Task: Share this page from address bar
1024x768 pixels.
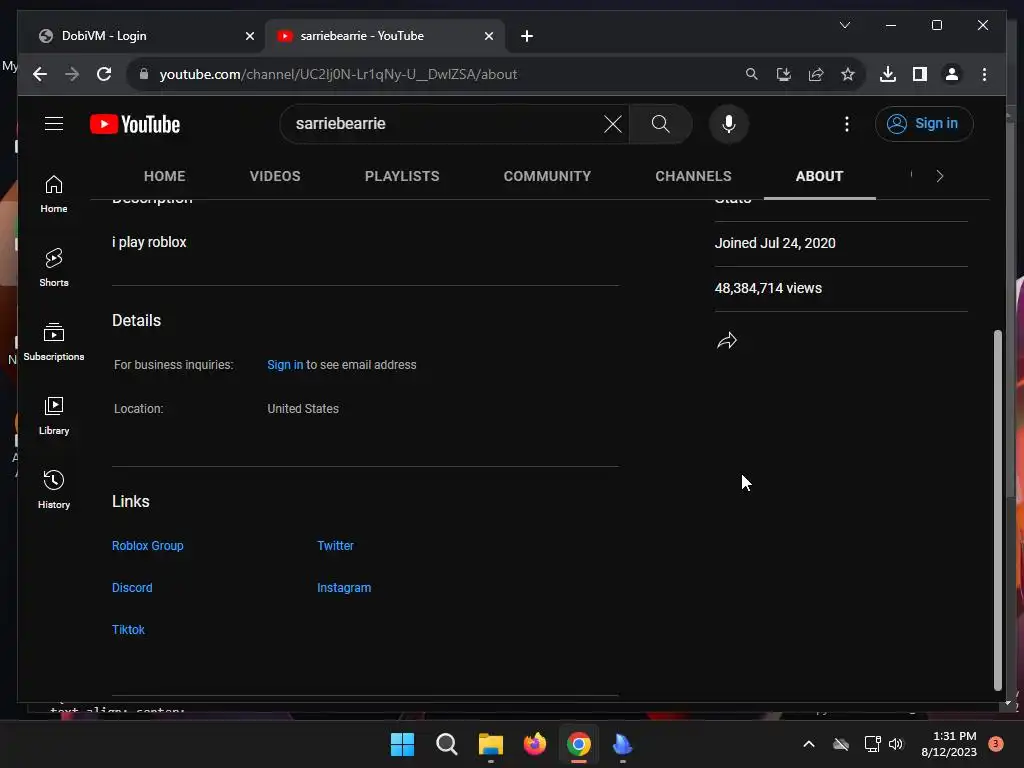Action: click(816, 74)
